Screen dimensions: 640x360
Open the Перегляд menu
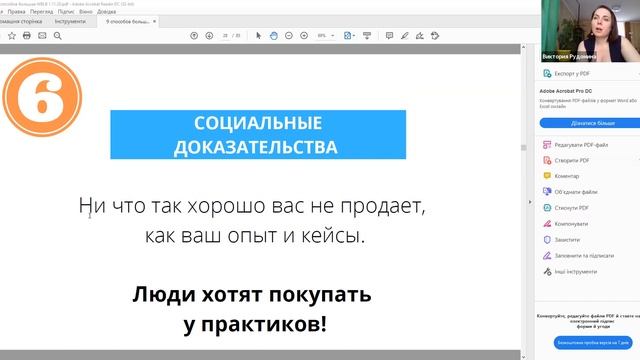pos(41,12)
